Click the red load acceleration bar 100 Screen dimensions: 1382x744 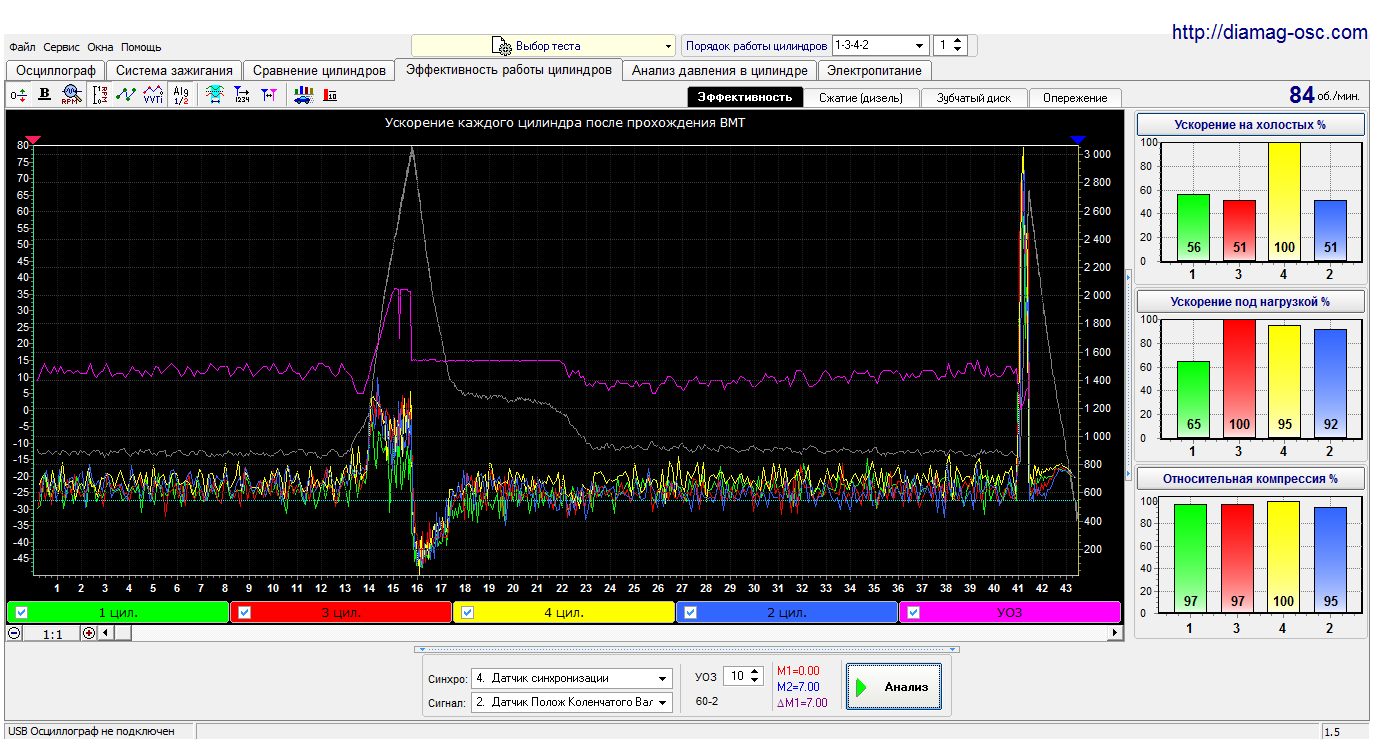[x=1239, y=378]
